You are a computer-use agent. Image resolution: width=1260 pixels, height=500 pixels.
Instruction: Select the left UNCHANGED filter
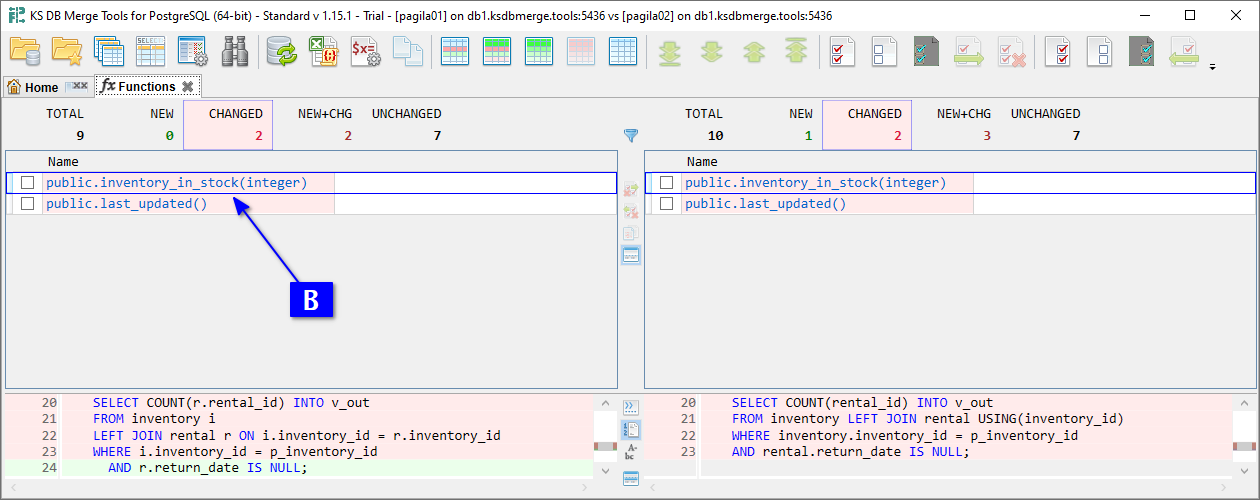406,124
